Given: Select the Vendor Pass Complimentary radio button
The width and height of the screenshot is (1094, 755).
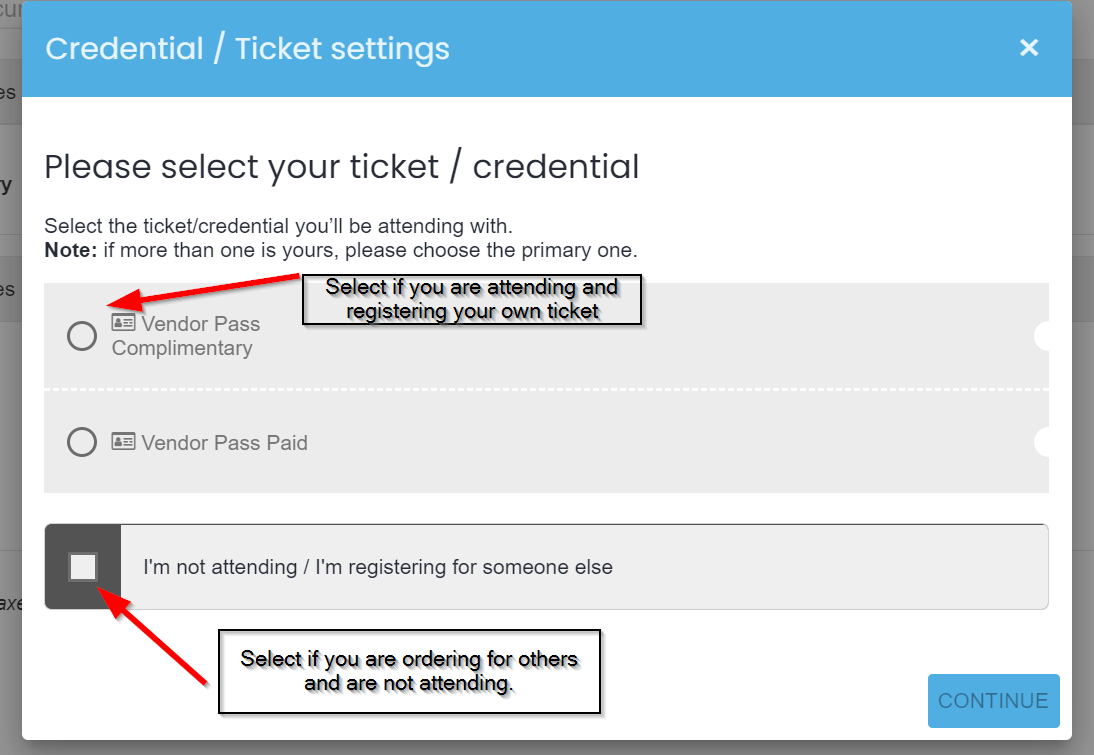Looking at the screenshot, I should tap(82, 336).
